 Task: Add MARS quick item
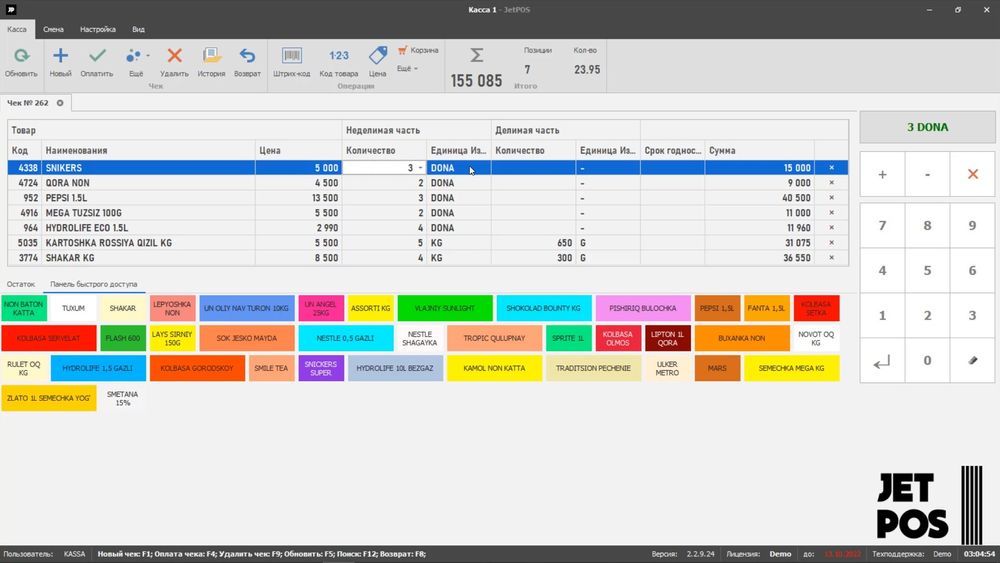click(717, 369)
